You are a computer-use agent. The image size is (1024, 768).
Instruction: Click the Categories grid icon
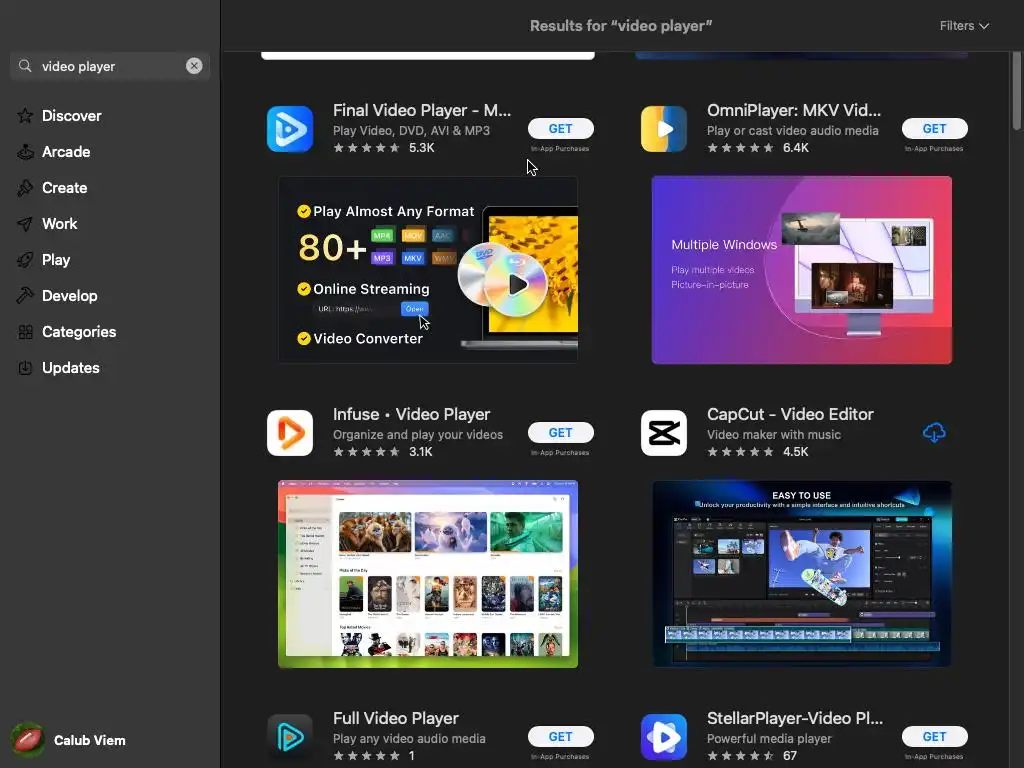point(25,332)
